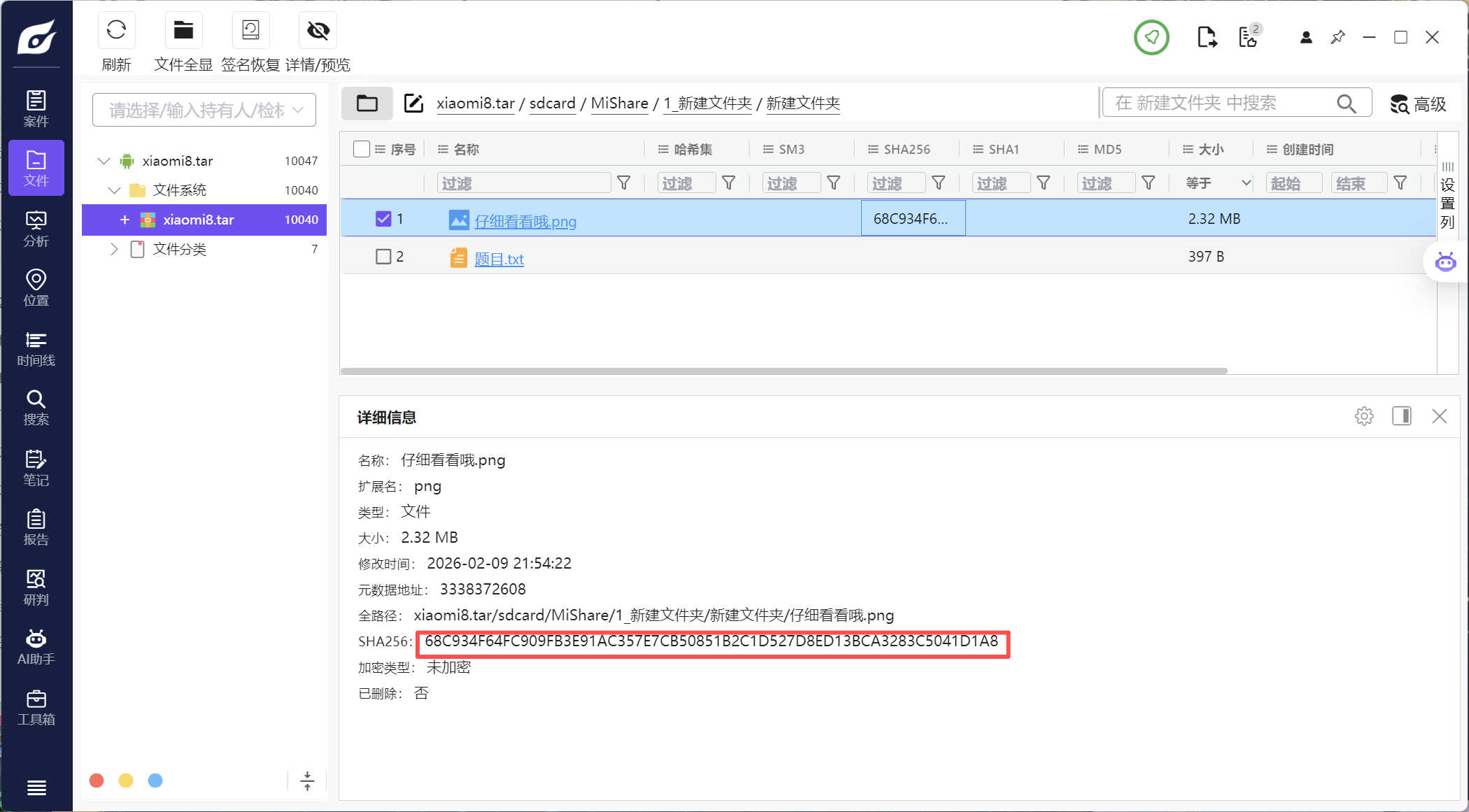This screenshot has width=1469, height=812.
Task: Check the checkbox for 题目.txt row
Action: [383, 257]
